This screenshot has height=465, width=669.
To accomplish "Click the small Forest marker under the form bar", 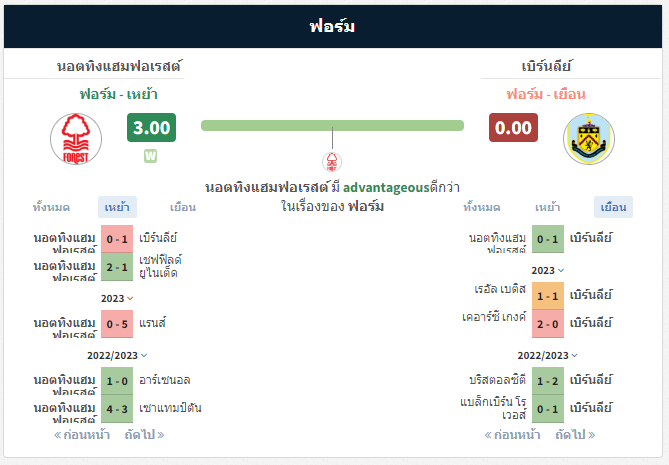I will point(332,162).
